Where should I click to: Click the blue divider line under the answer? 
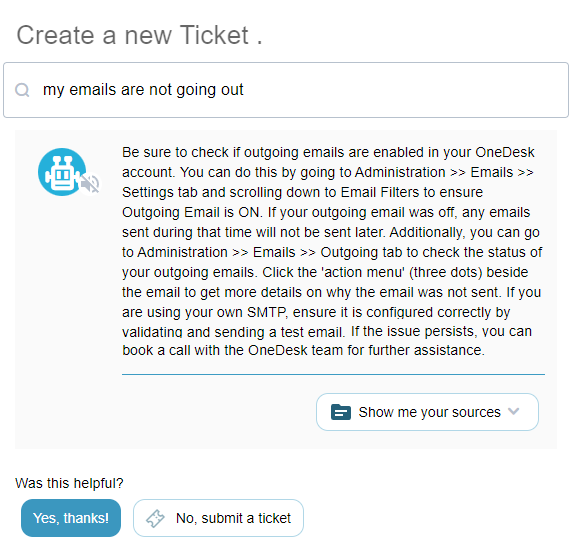pyautogui.click(x=333, y=374)
